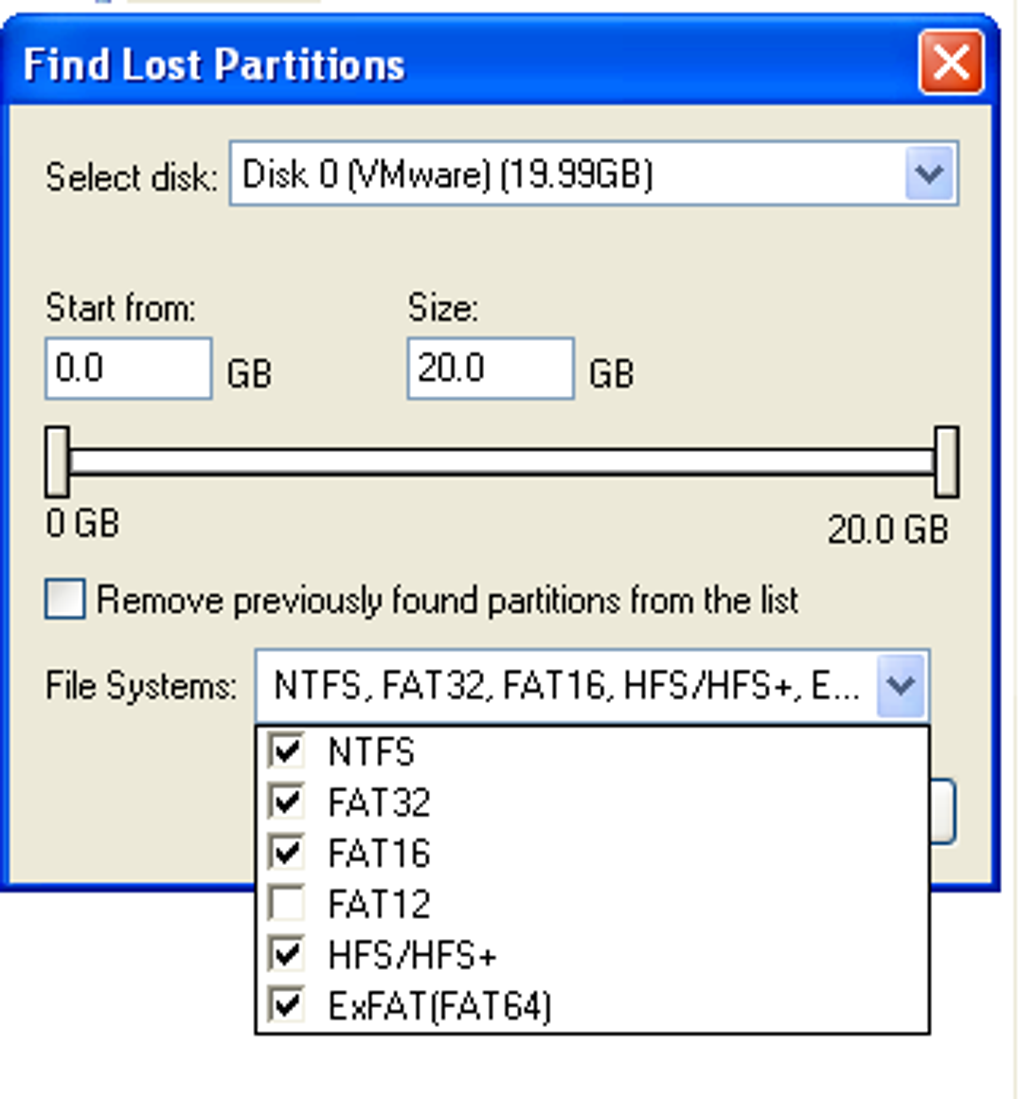Uncheck the FAT16 file system checkbox
1020x1099 pixels.
(286, 852)
